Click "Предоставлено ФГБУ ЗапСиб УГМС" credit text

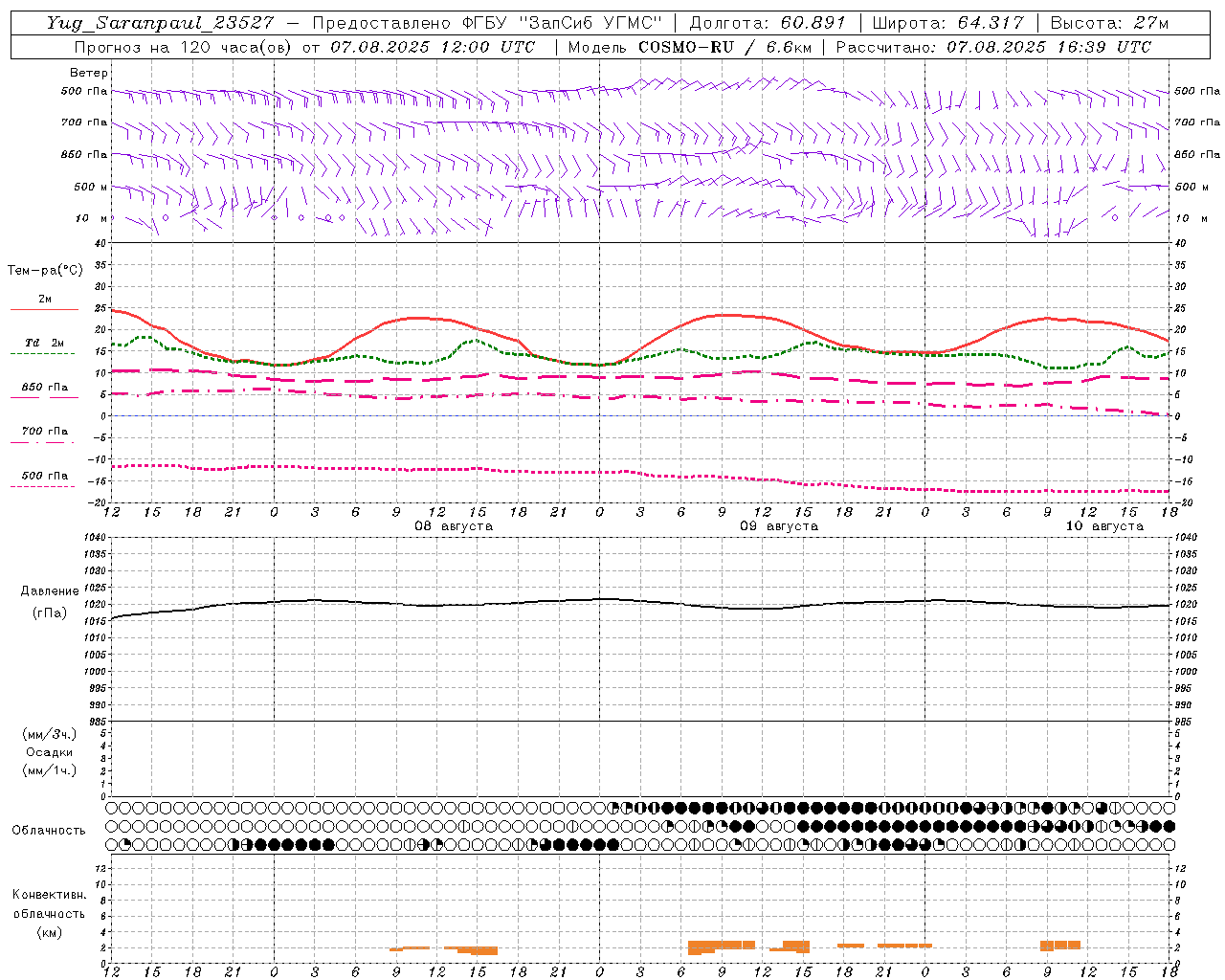488,23
